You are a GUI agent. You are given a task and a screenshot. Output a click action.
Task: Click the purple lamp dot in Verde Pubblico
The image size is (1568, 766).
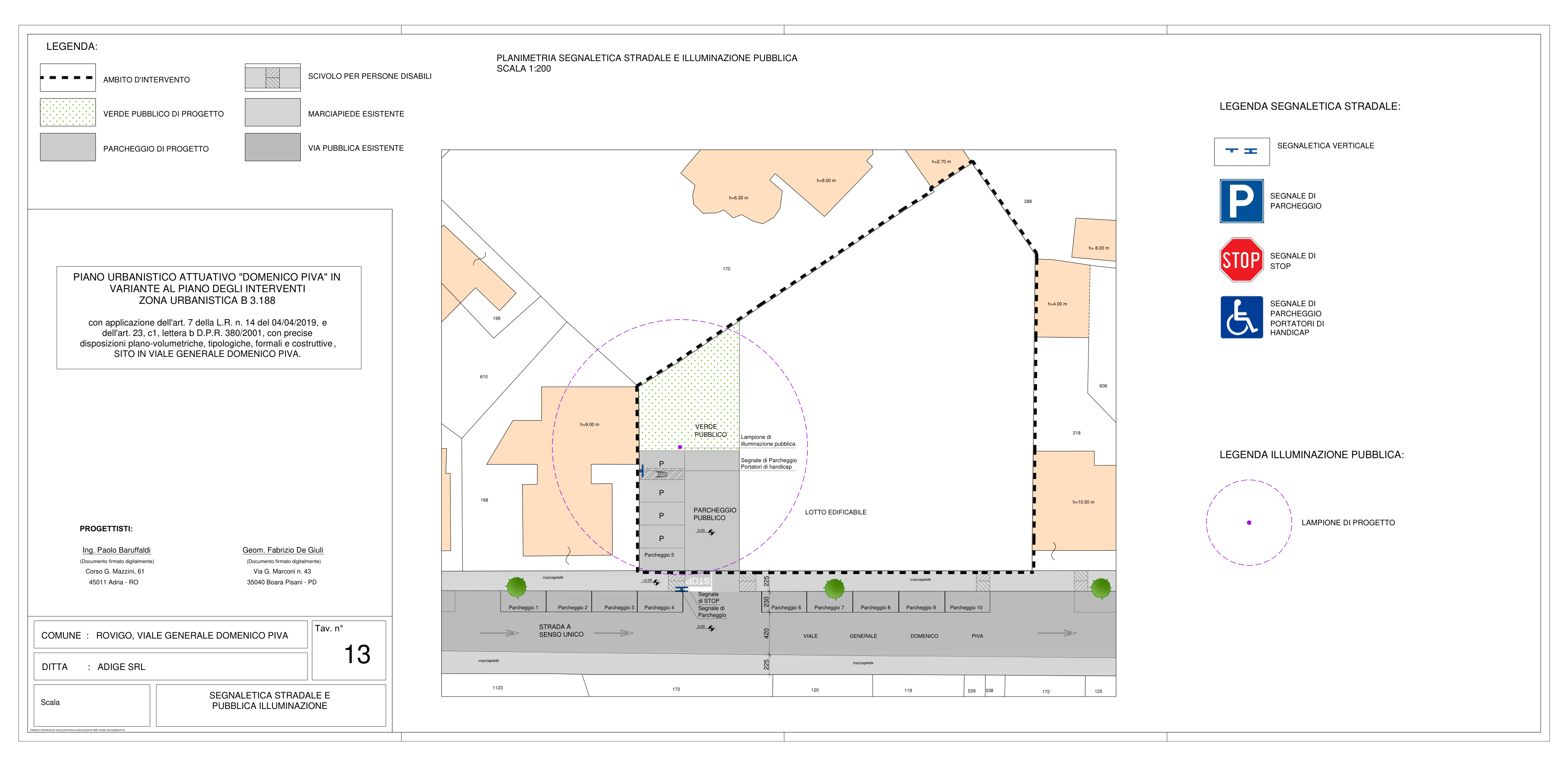pos(680,446)
